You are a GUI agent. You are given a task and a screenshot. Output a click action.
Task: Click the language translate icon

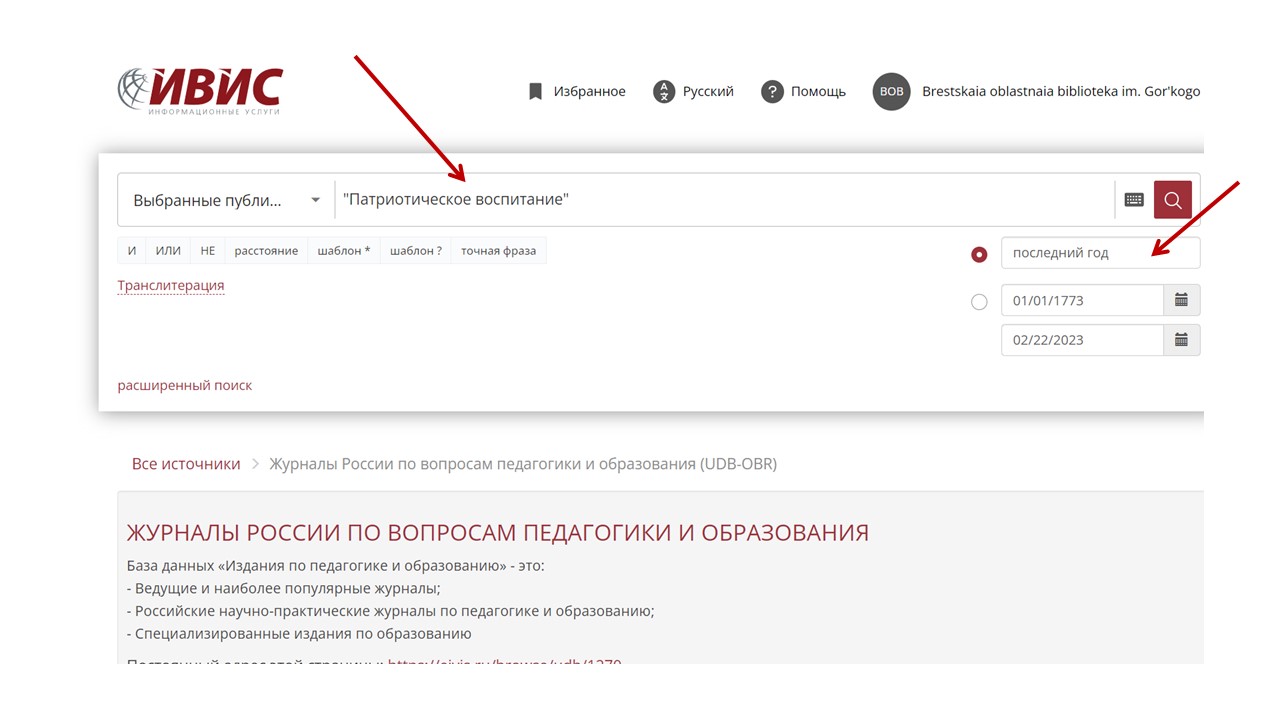tap(664, 92)
